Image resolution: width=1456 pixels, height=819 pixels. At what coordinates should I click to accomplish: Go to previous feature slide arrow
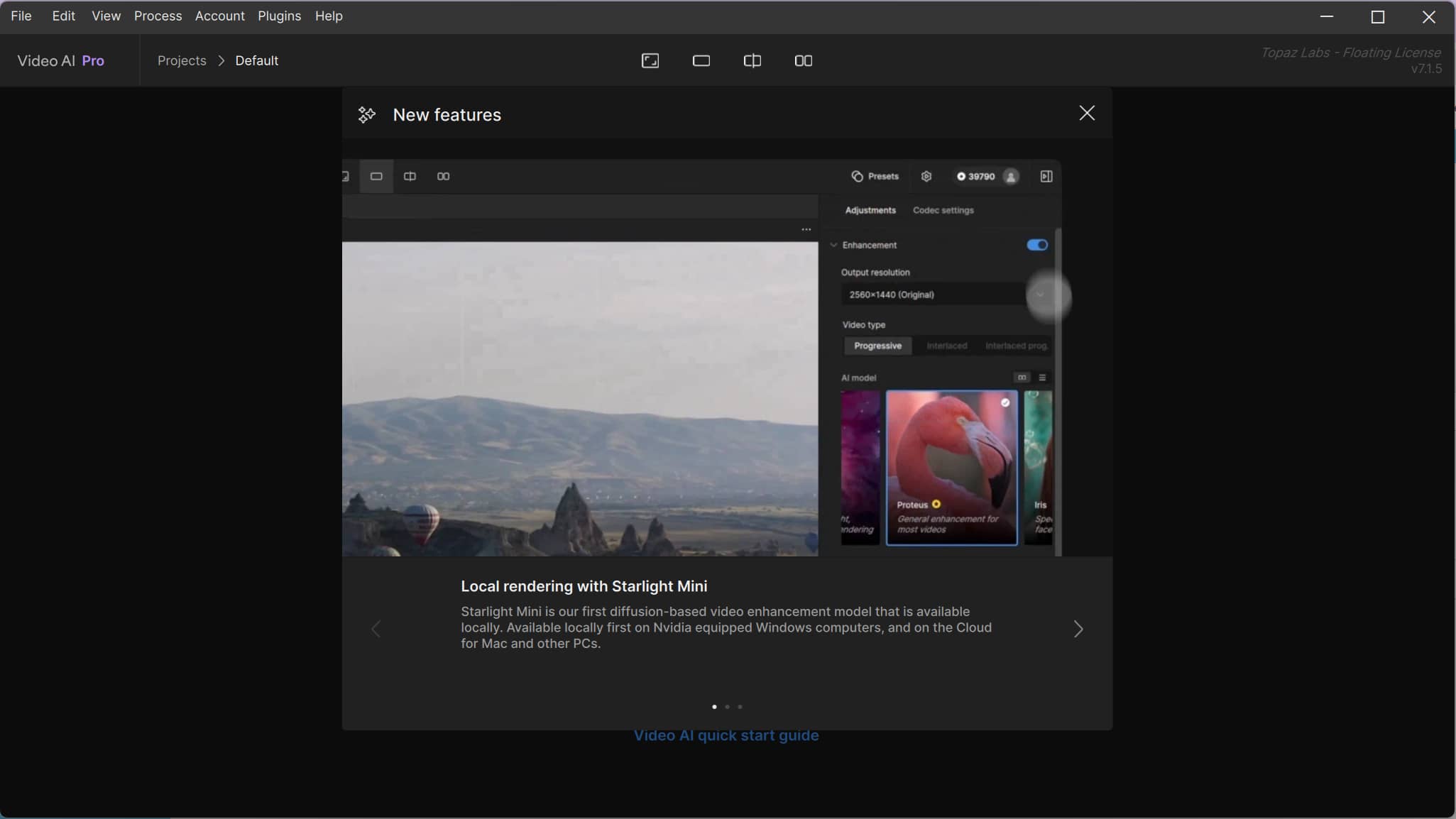click(376, 629)
